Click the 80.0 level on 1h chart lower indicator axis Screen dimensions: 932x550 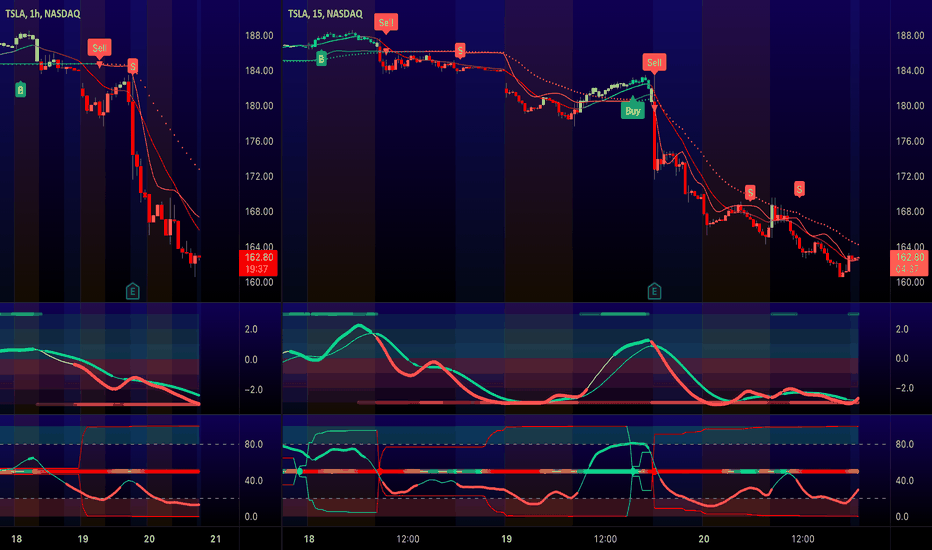(x=253, y=444)
